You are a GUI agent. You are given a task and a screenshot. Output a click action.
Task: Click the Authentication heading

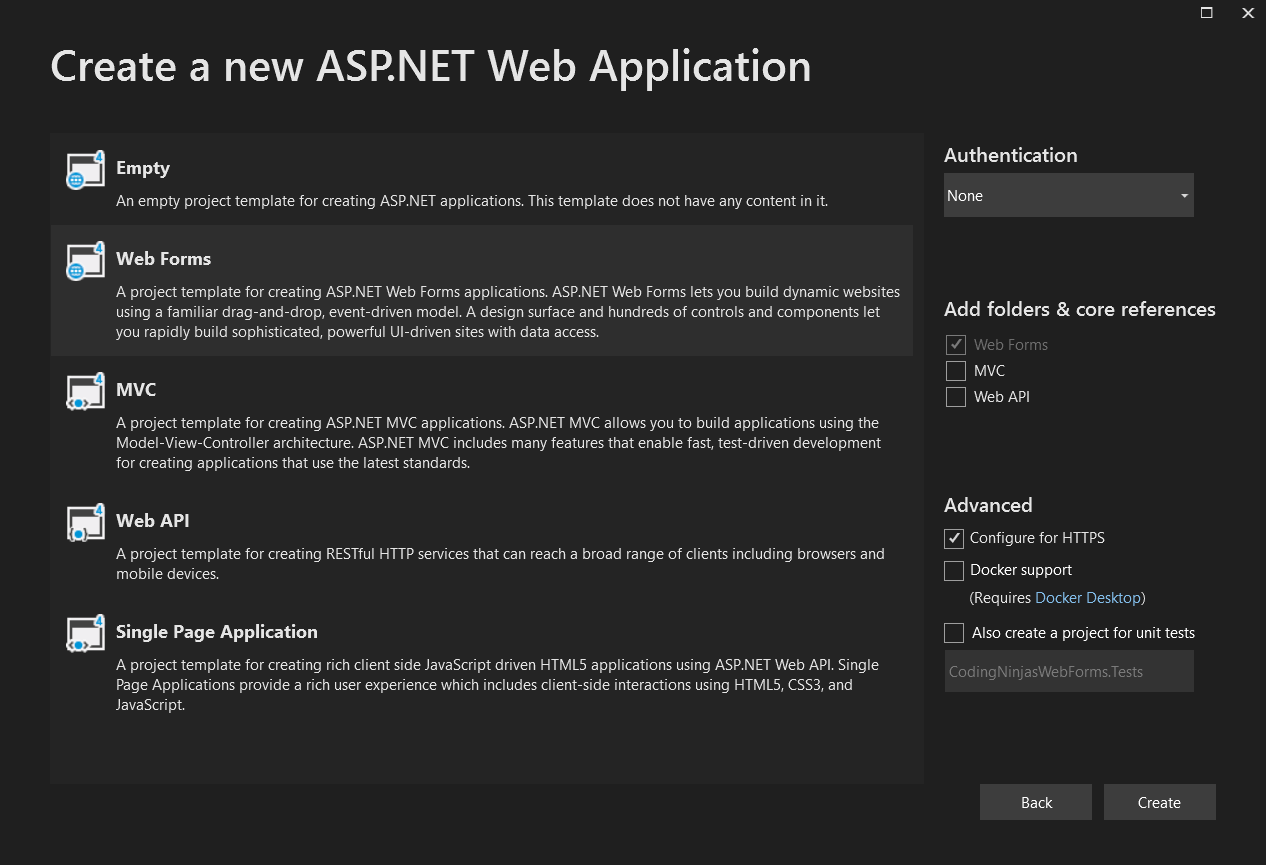(x=1011, y=155)
